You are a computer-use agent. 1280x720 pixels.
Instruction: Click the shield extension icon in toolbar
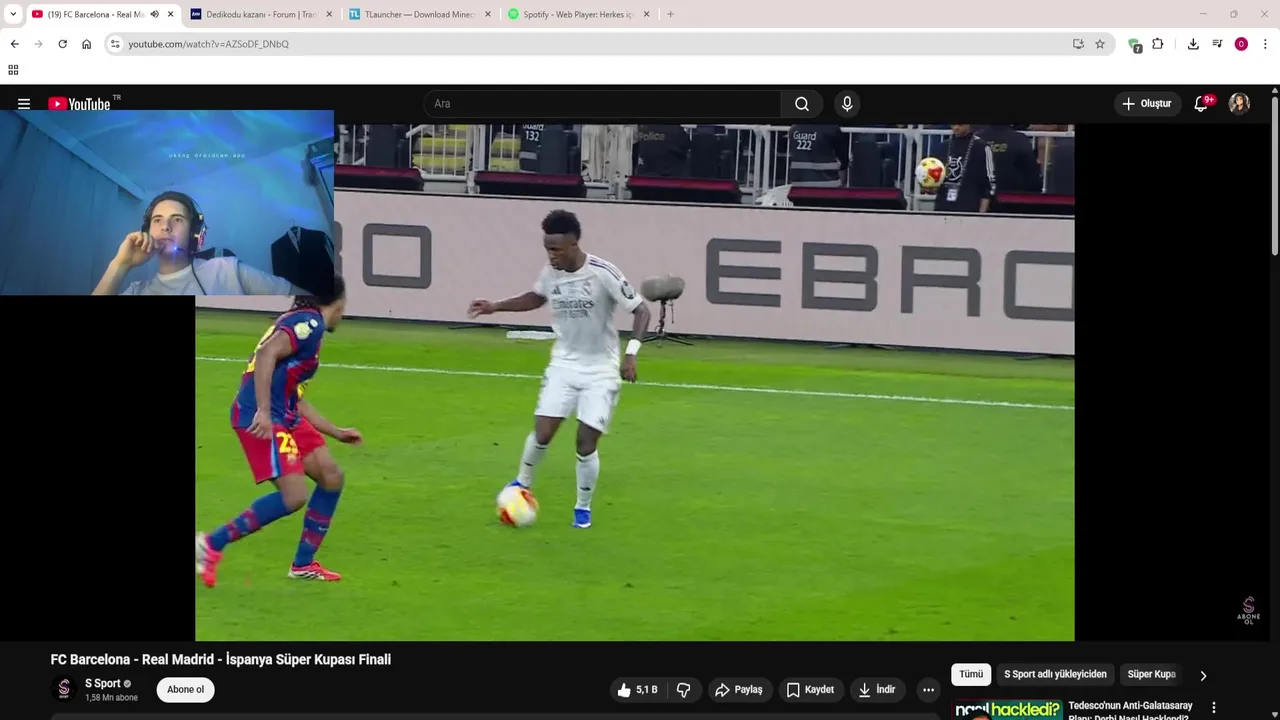tap(1134, 44)
